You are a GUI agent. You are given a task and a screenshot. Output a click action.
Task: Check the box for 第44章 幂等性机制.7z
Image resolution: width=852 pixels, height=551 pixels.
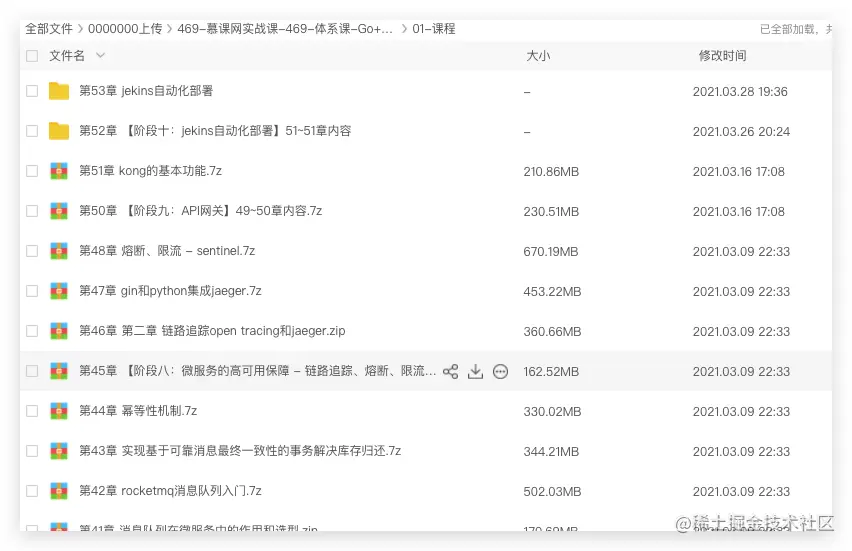(32, 411)
